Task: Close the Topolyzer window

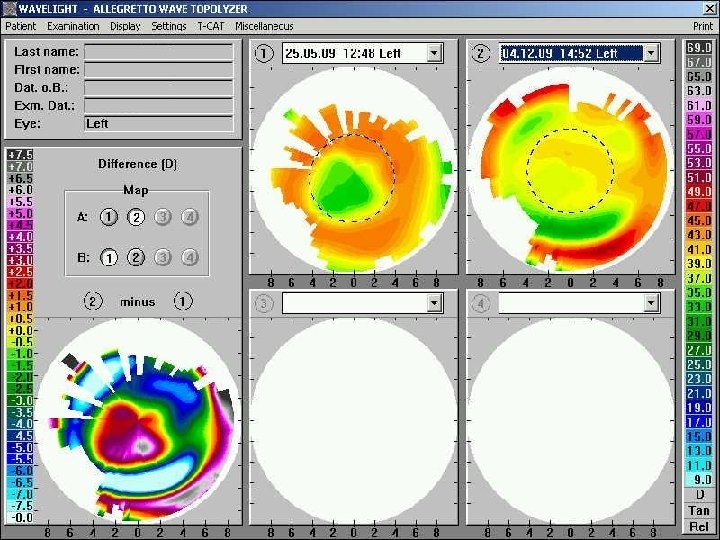Action: 710,8
